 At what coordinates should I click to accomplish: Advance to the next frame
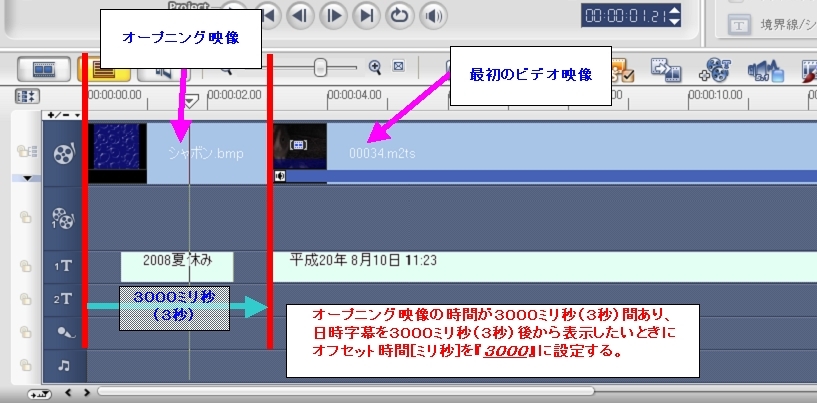click(x=333, y=16)
